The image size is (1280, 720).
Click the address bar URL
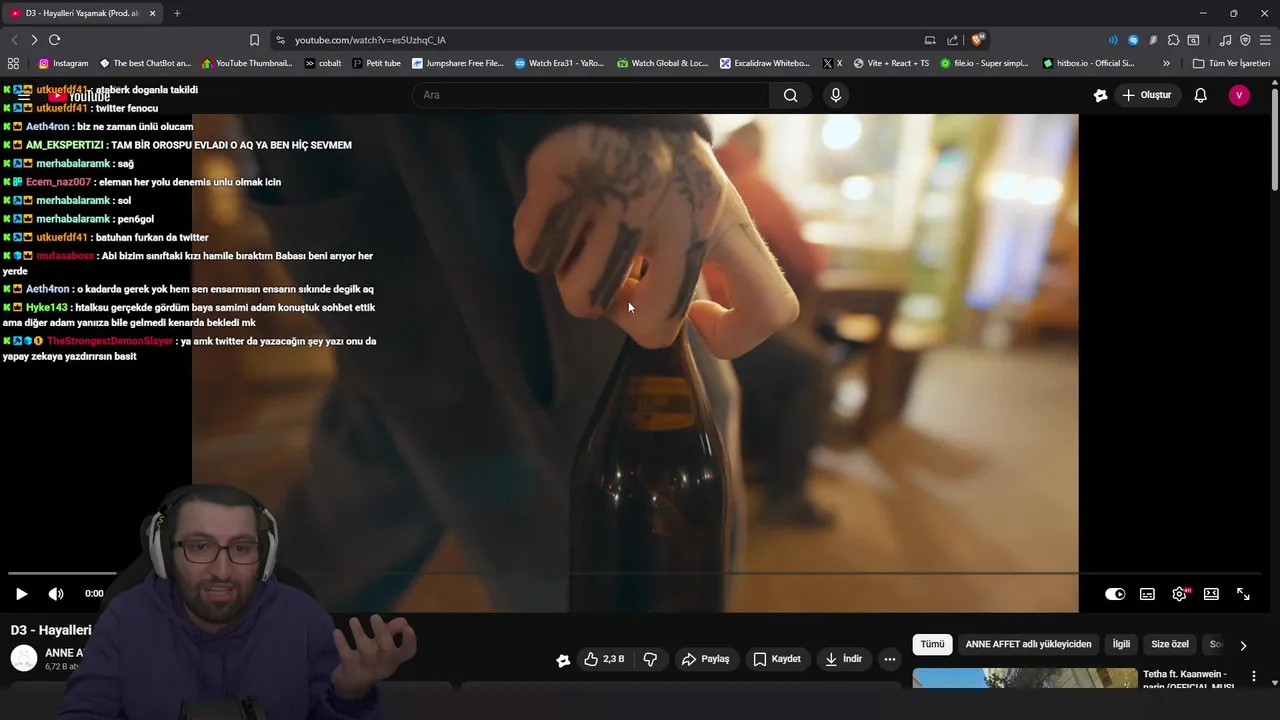point(370,40)
